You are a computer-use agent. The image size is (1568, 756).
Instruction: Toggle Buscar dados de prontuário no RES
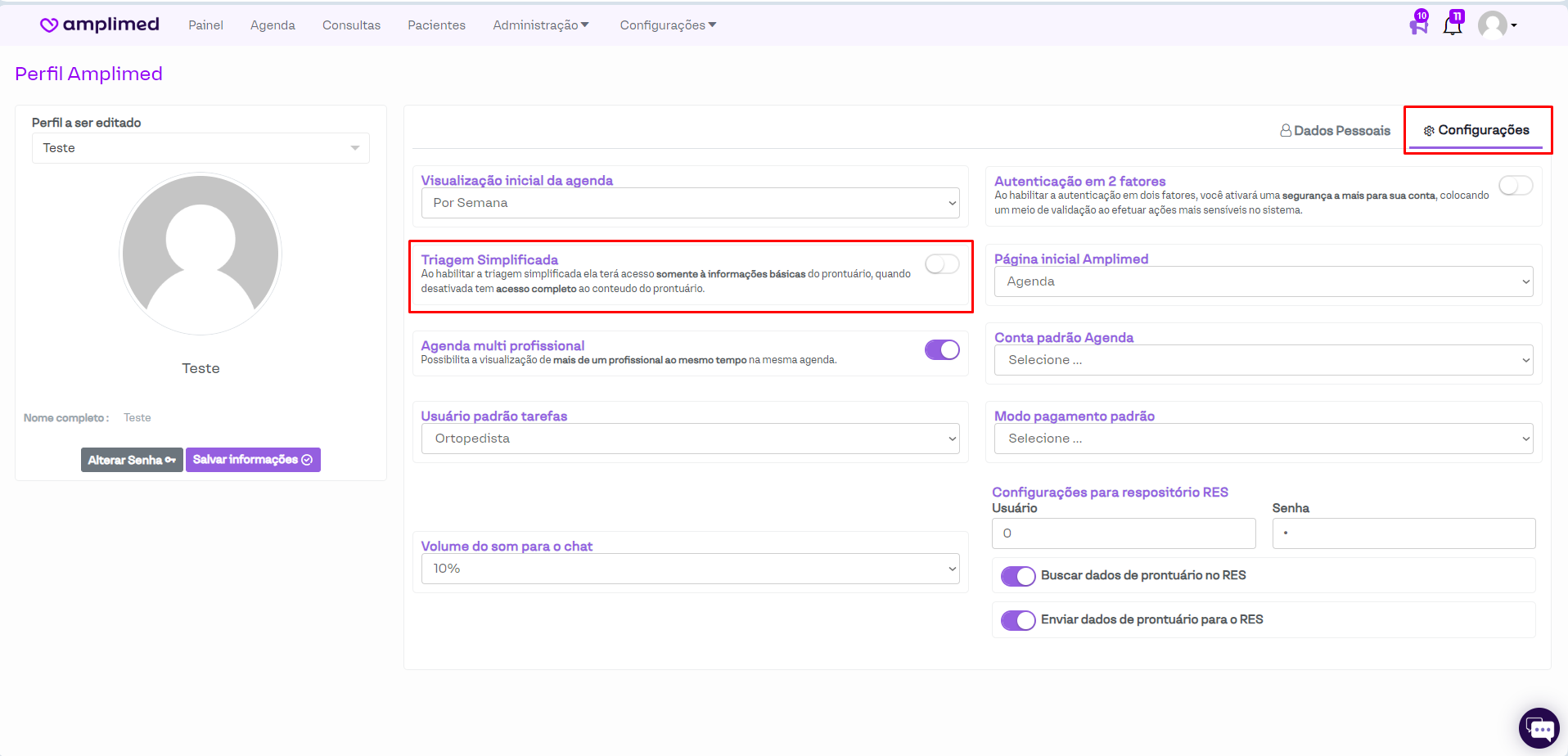point(1018,576)
